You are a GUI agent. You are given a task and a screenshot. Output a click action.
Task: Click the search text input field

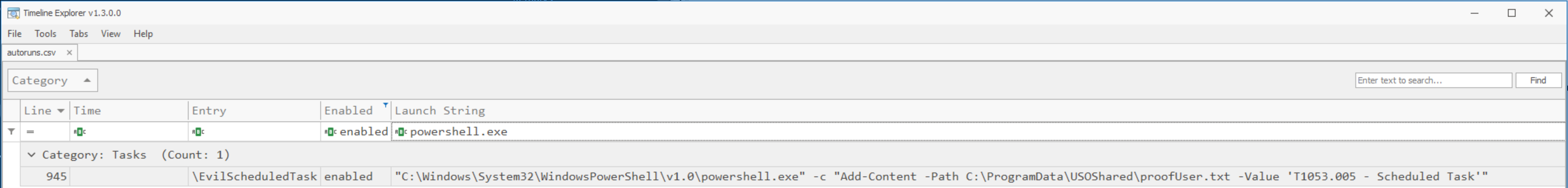pyautogui.click(x=1433, y=80)
